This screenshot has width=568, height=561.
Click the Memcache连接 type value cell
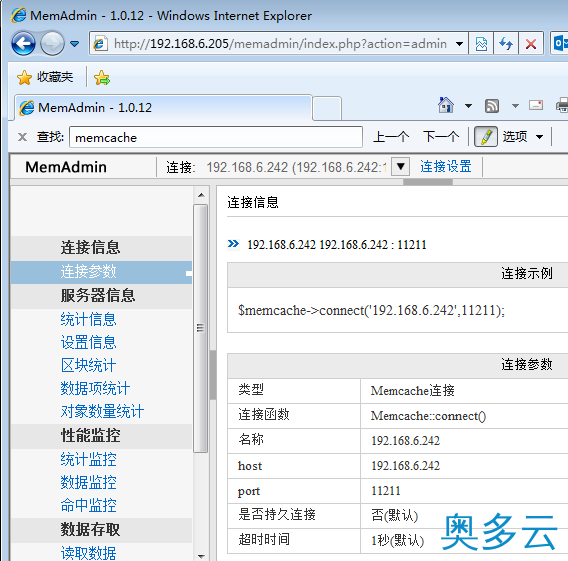[x=413, y=391]
